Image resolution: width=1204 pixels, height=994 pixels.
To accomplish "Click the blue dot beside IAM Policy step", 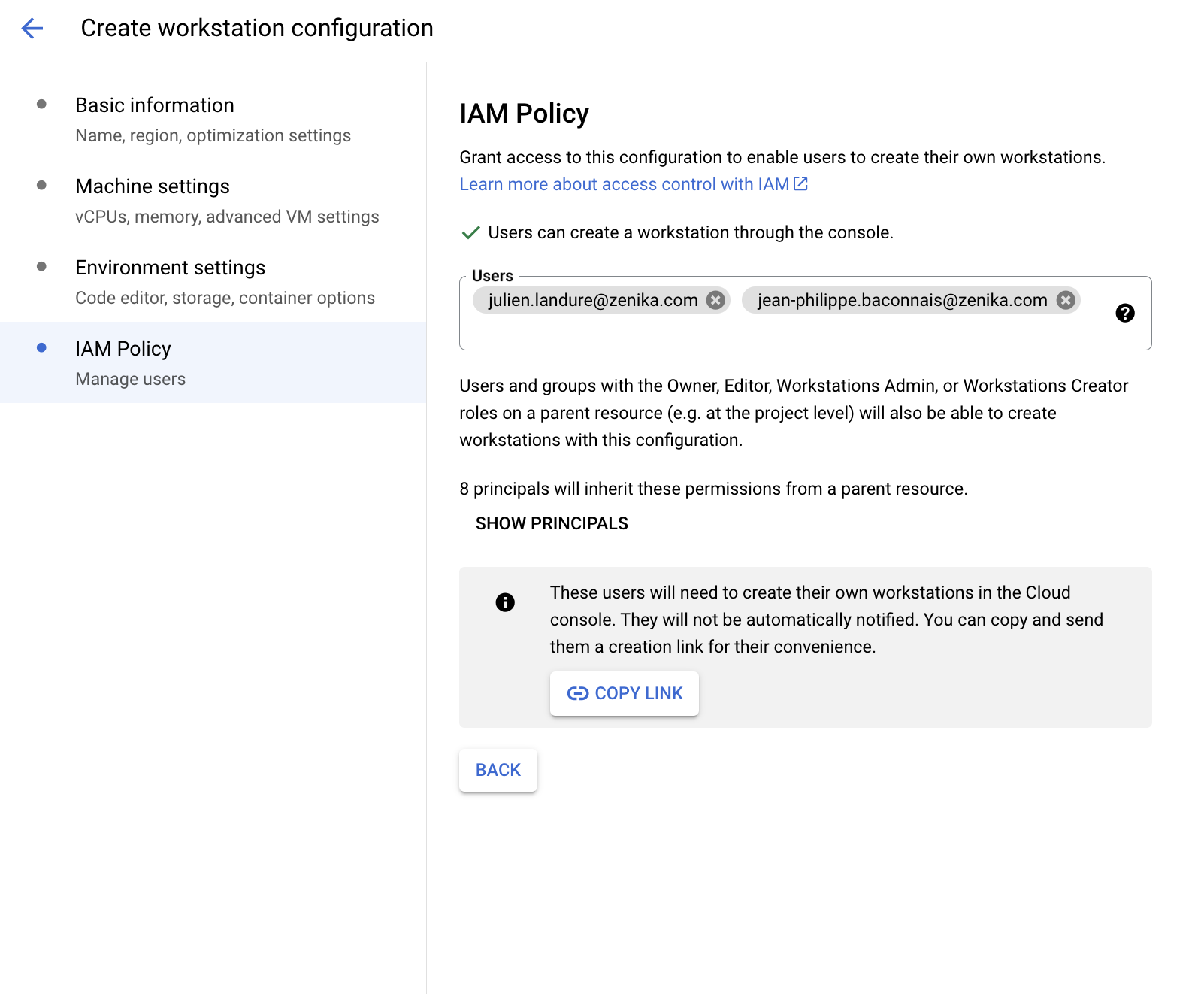I will [x=42, y=348].
